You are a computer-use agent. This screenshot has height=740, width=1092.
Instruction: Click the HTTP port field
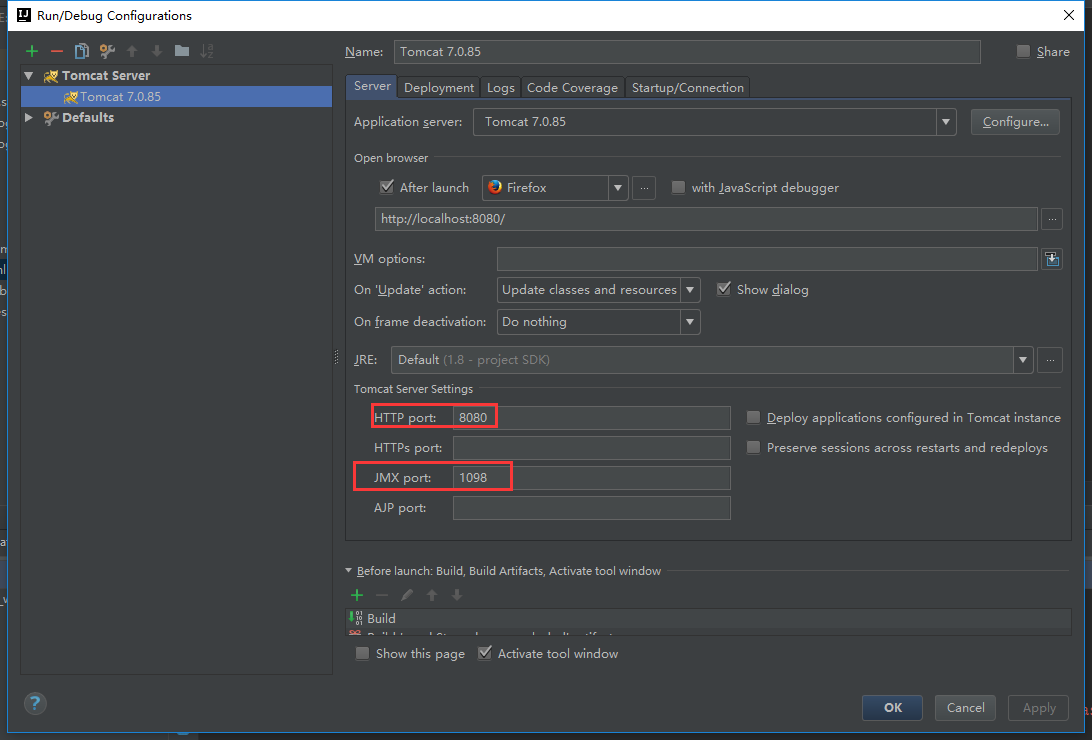point(591,418)
